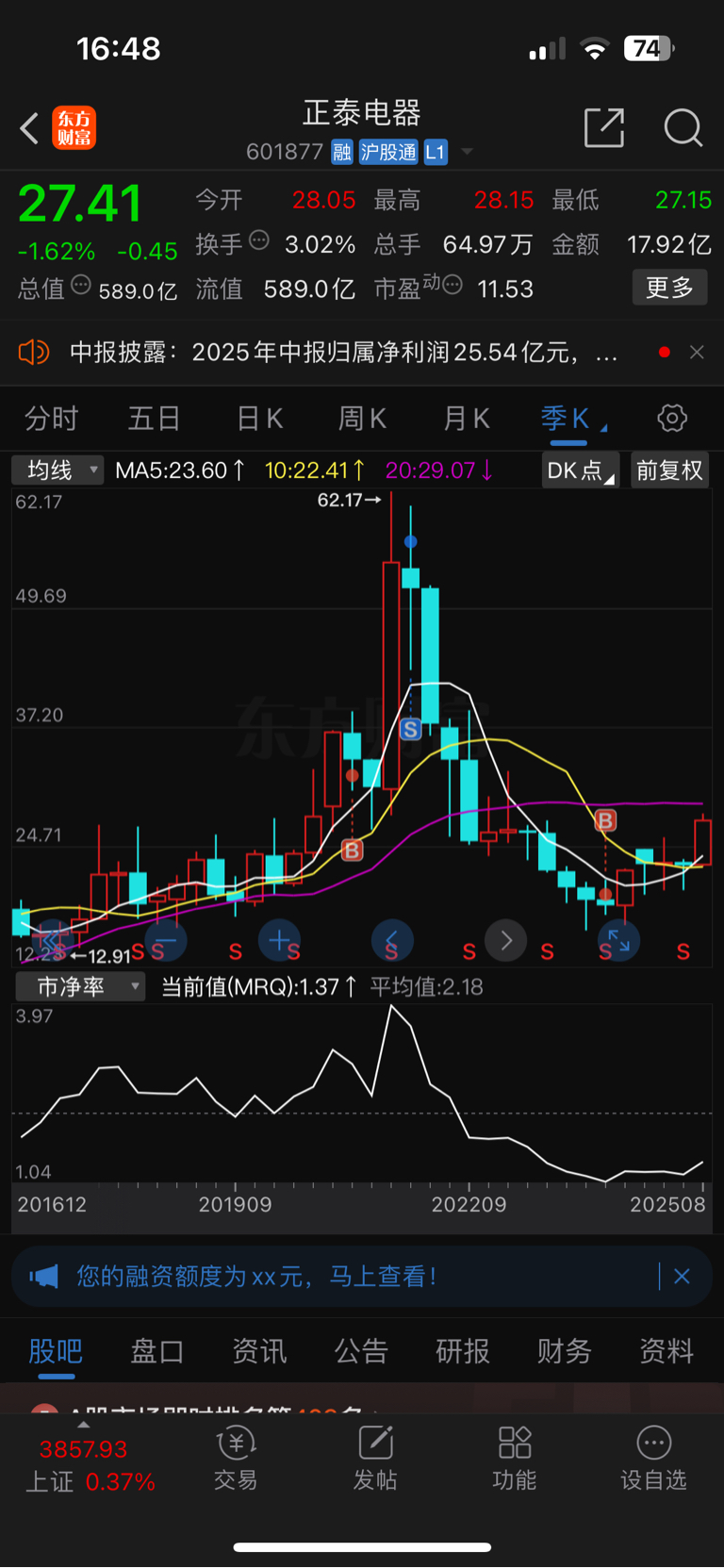The height and width of the screenshot is (1568, 724).
Task: Switch to 周K chart tab
Action: tap(362, 418)
